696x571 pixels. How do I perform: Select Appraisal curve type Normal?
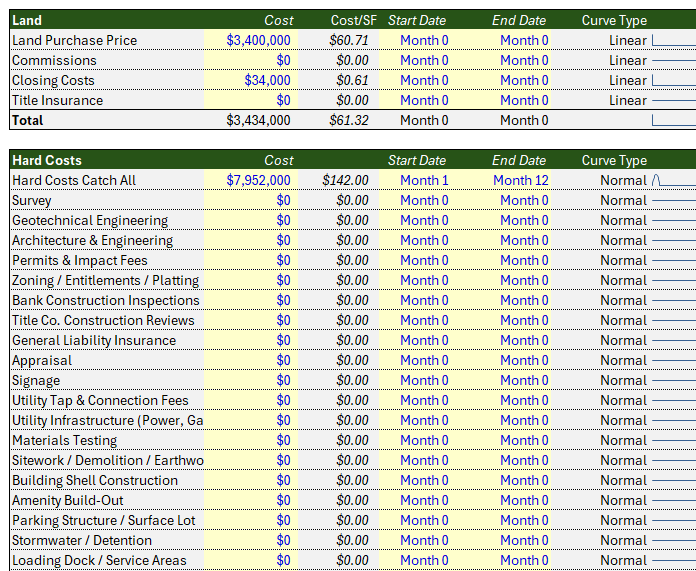(624, 360)
